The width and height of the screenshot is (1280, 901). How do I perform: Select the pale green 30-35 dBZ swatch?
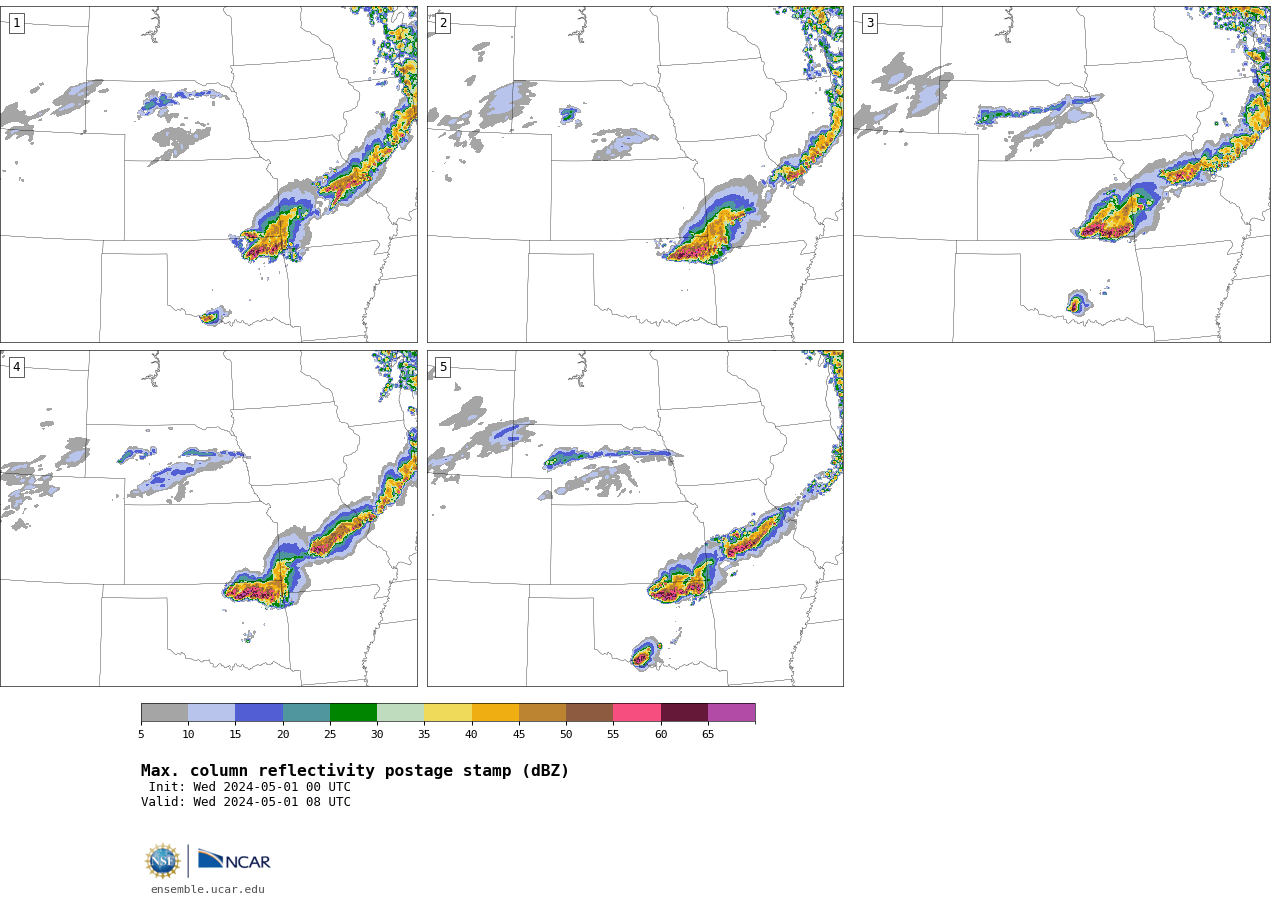click(401, 713)
